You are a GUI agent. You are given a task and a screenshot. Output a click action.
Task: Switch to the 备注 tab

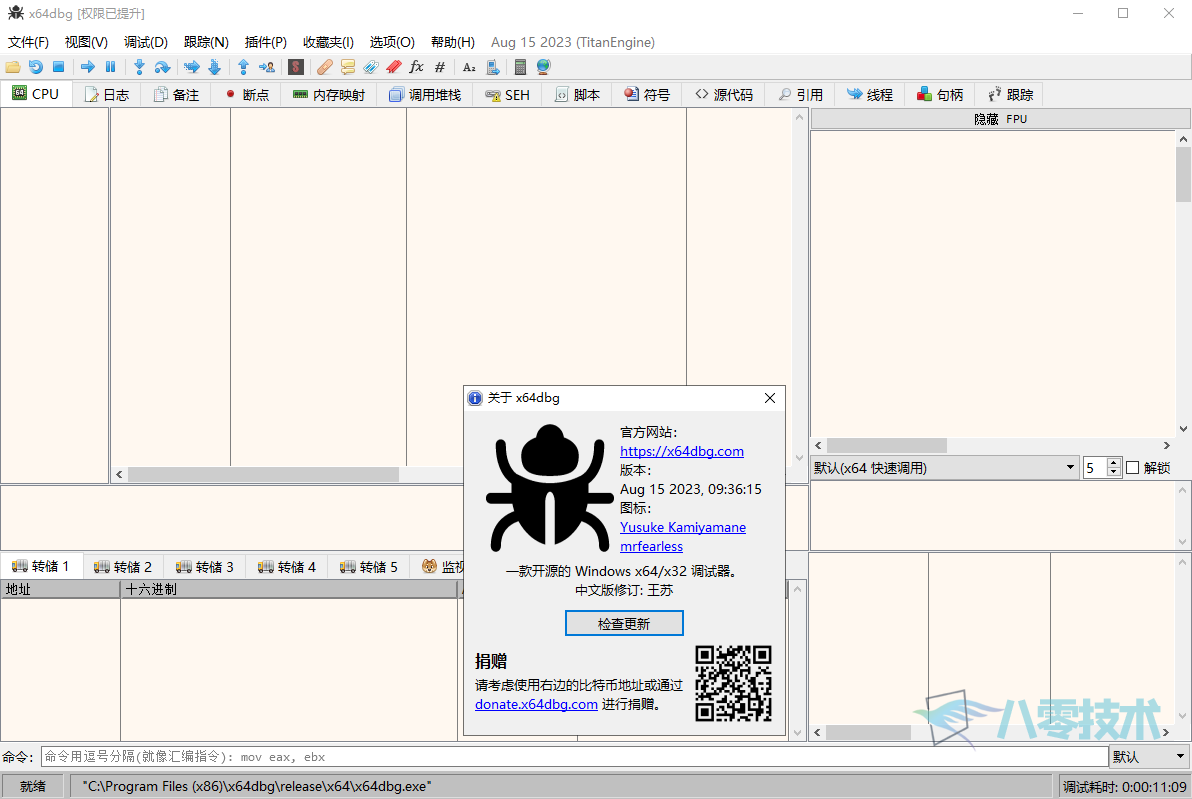pyautogui.click(x=176, y=94)
